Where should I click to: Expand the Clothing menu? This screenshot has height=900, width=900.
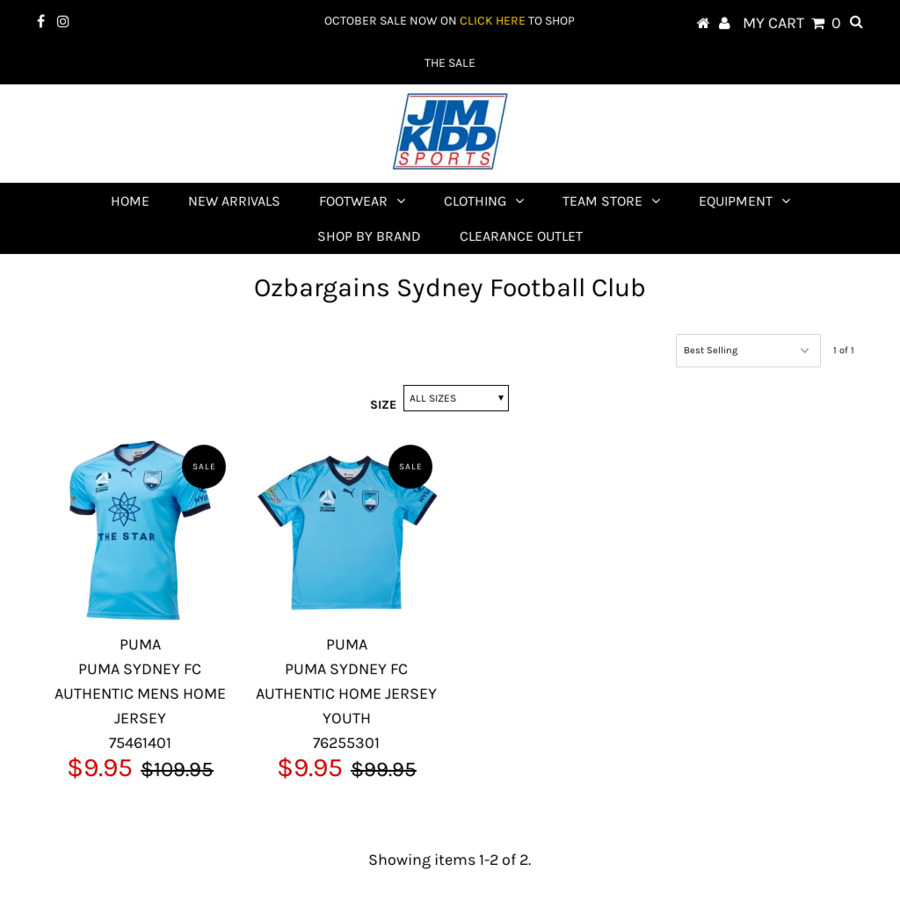(x=484, y=201)
